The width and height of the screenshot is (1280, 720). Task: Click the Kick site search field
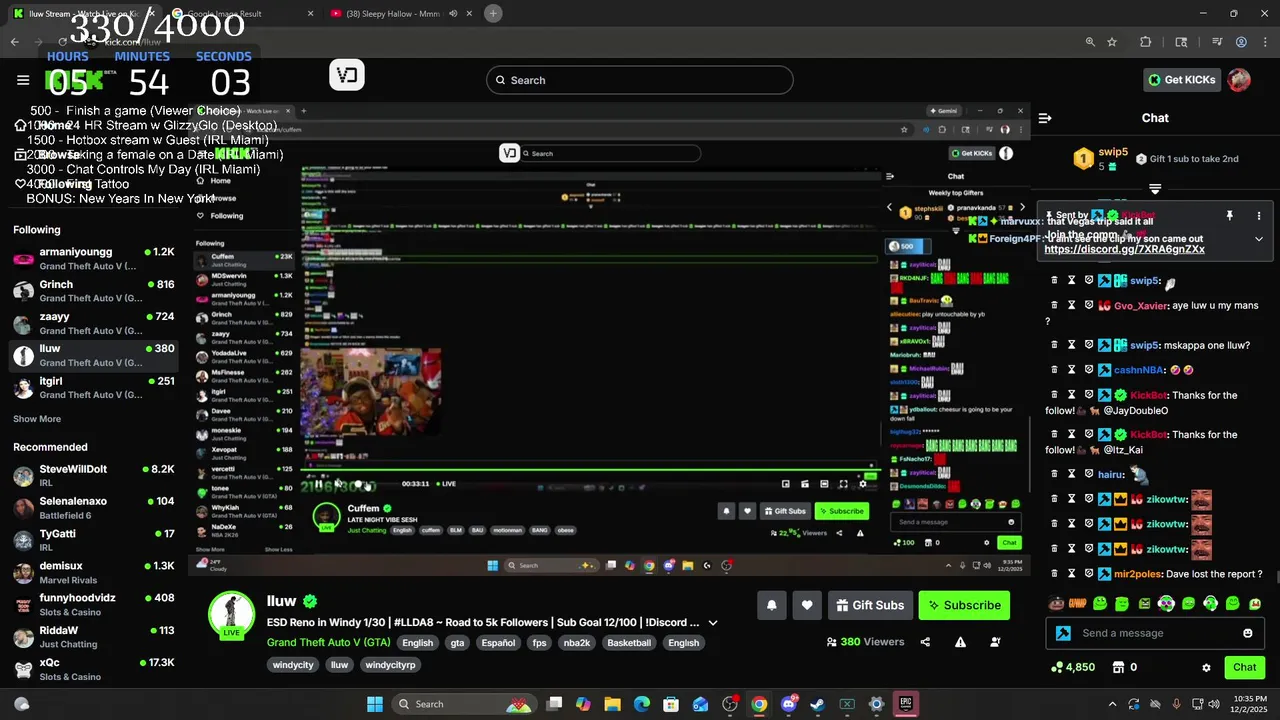click(x=640, y=80)
